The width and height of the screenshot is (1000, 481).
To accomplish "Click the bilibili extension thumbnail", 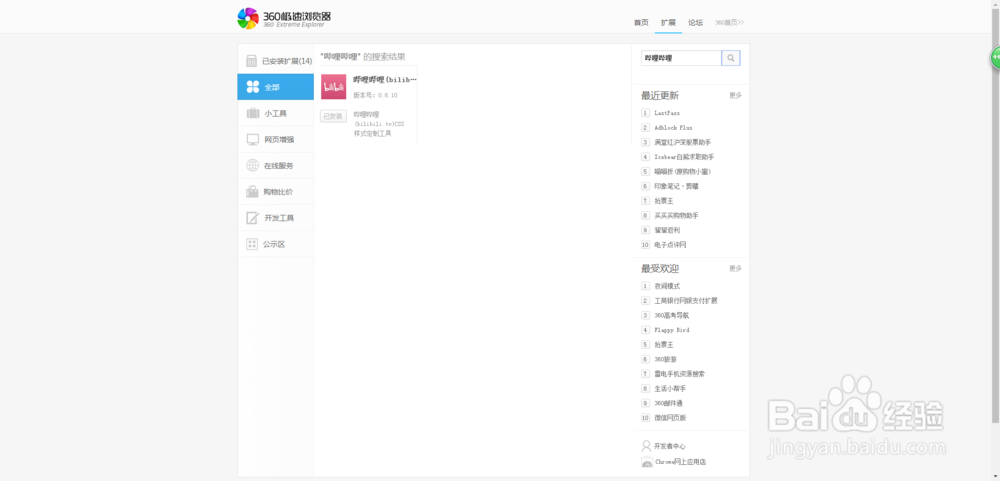I will tap(334, 87).
